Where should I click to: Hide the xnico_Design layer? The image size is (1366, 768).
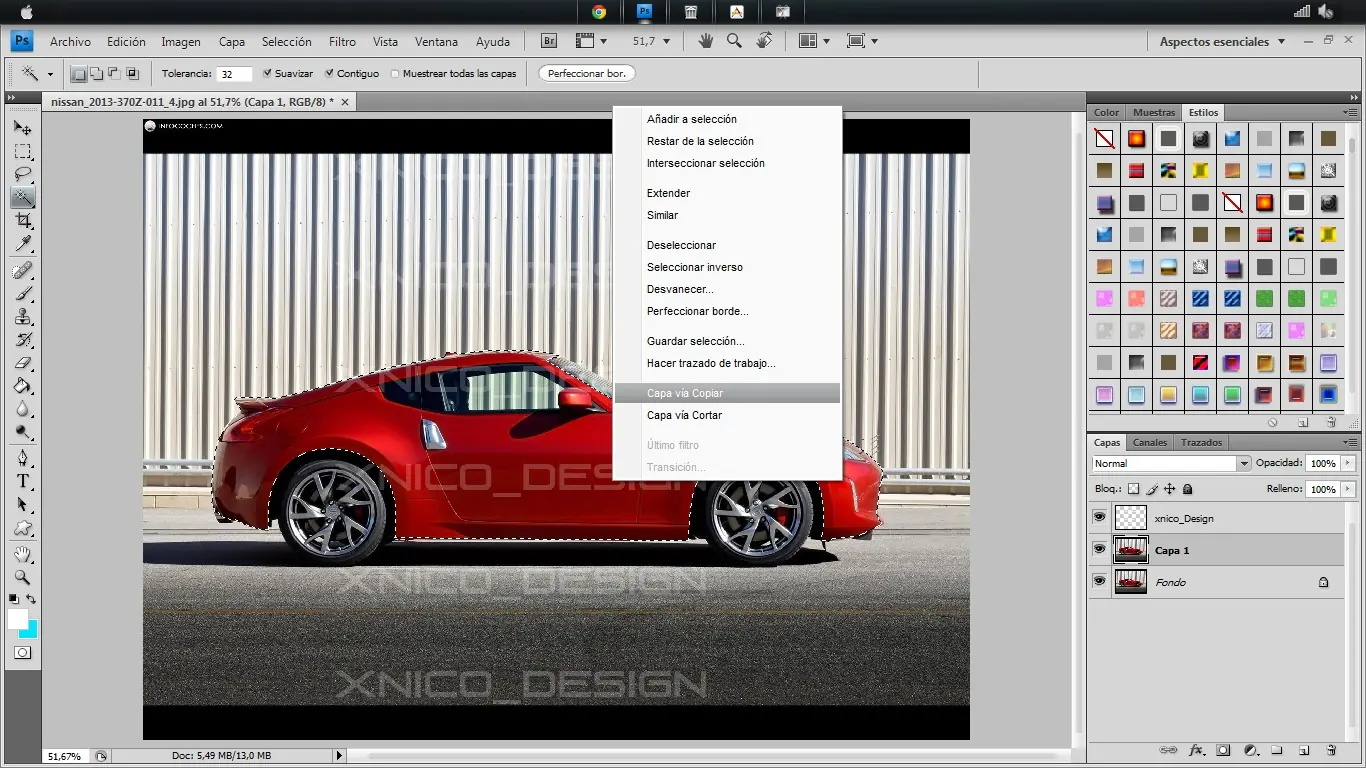(x=1100, y=517)
